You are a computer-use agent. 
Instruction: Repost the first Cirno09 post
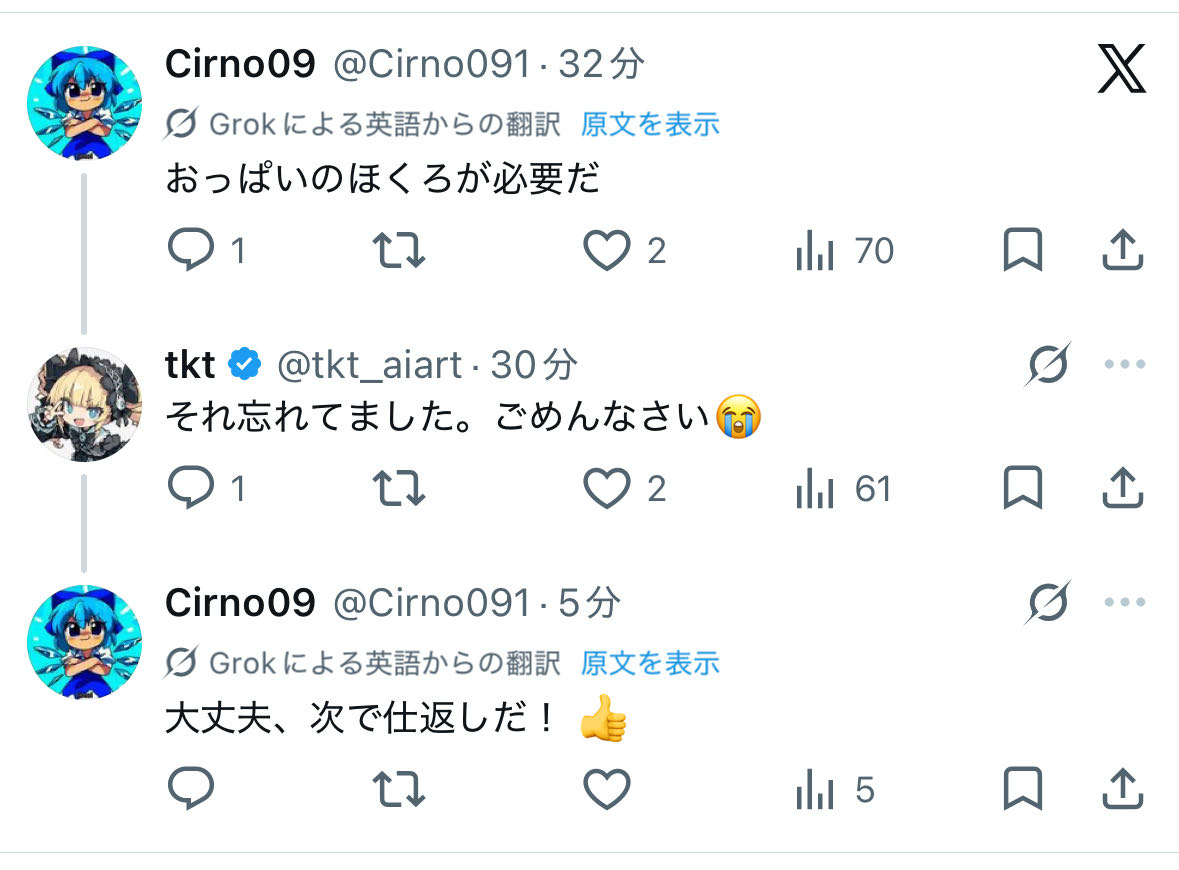[x=398, y=250]
